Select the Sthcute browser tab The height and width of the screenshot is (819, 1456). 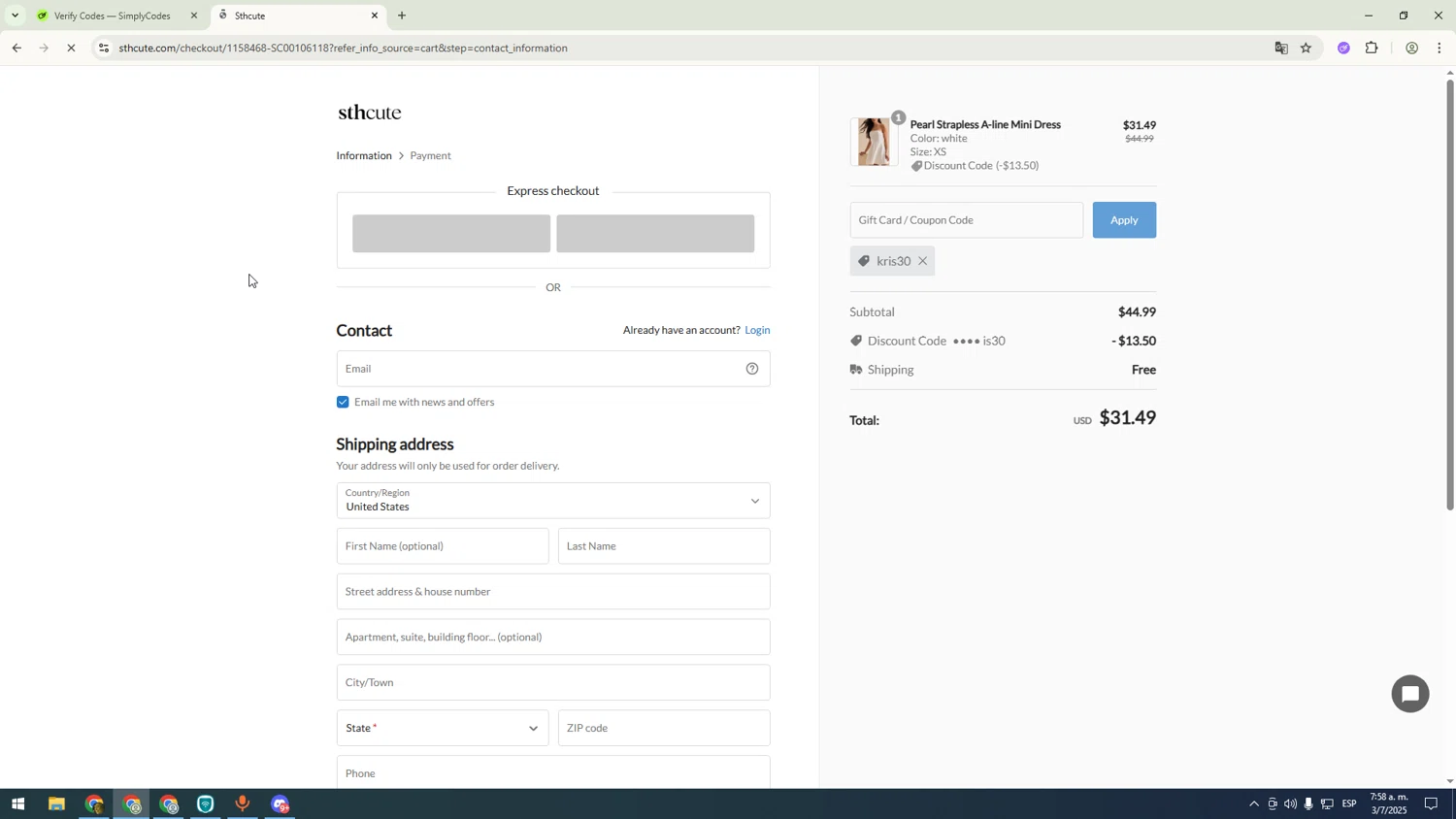[296, 16]
